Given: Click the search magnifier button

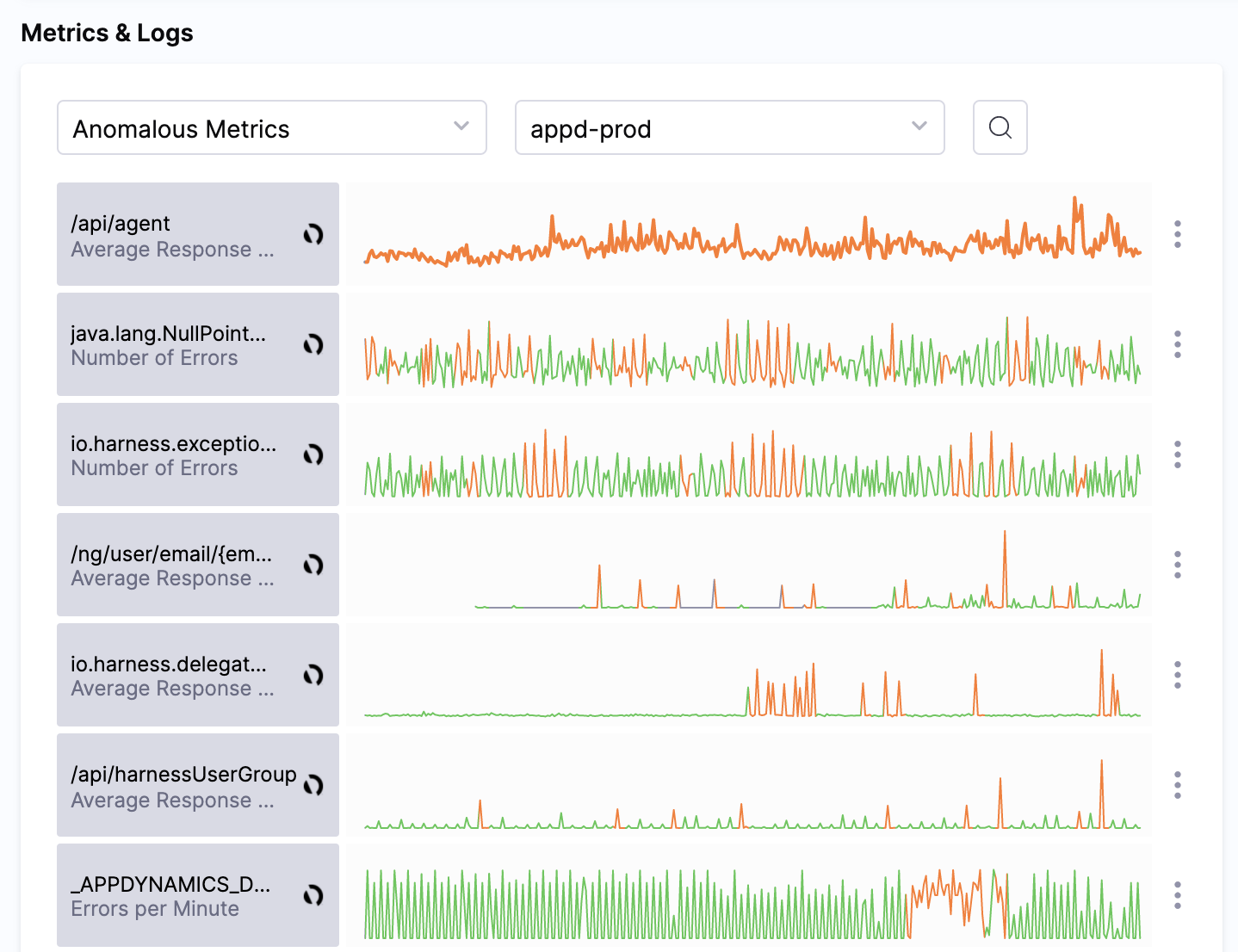Looking at the screenshot, I should (1000, 127).
